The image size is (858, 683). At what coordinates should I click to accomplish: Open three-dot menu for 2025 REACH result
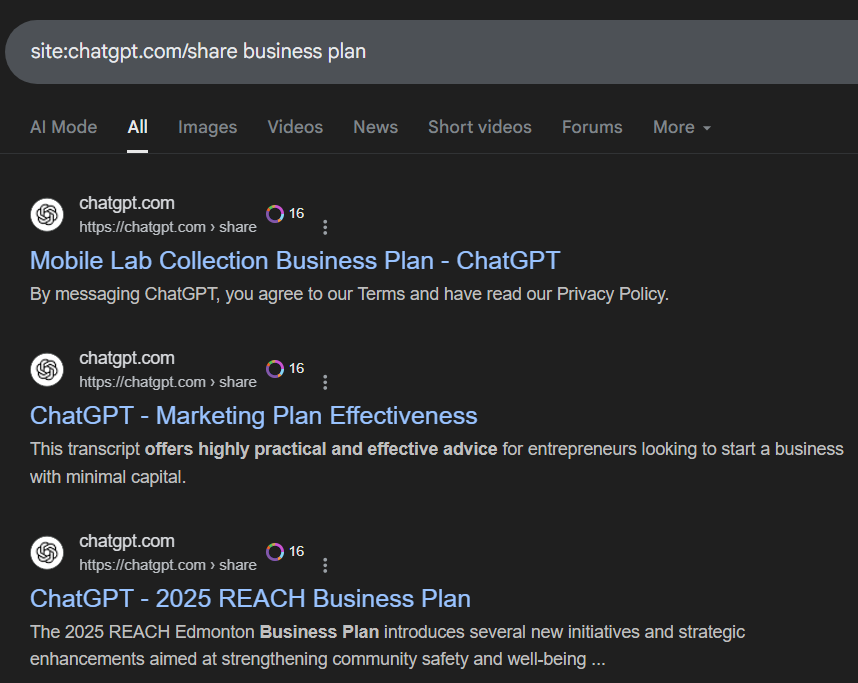click(325, 565)
